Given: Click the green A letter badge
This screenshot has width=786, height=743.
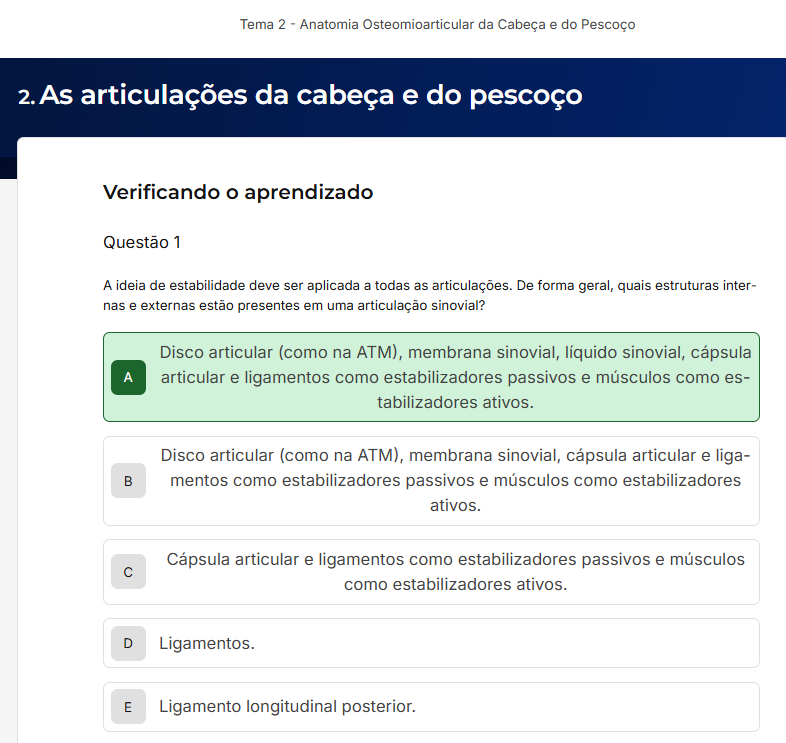Looking at the screenshot, I should (x=128, y=378).
